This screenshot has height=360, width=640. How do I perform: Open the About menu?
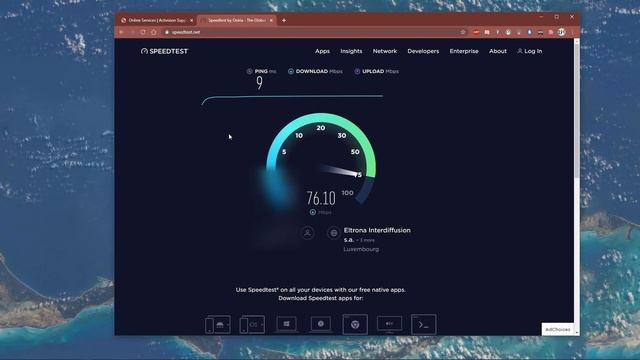(x=498, y=51)
